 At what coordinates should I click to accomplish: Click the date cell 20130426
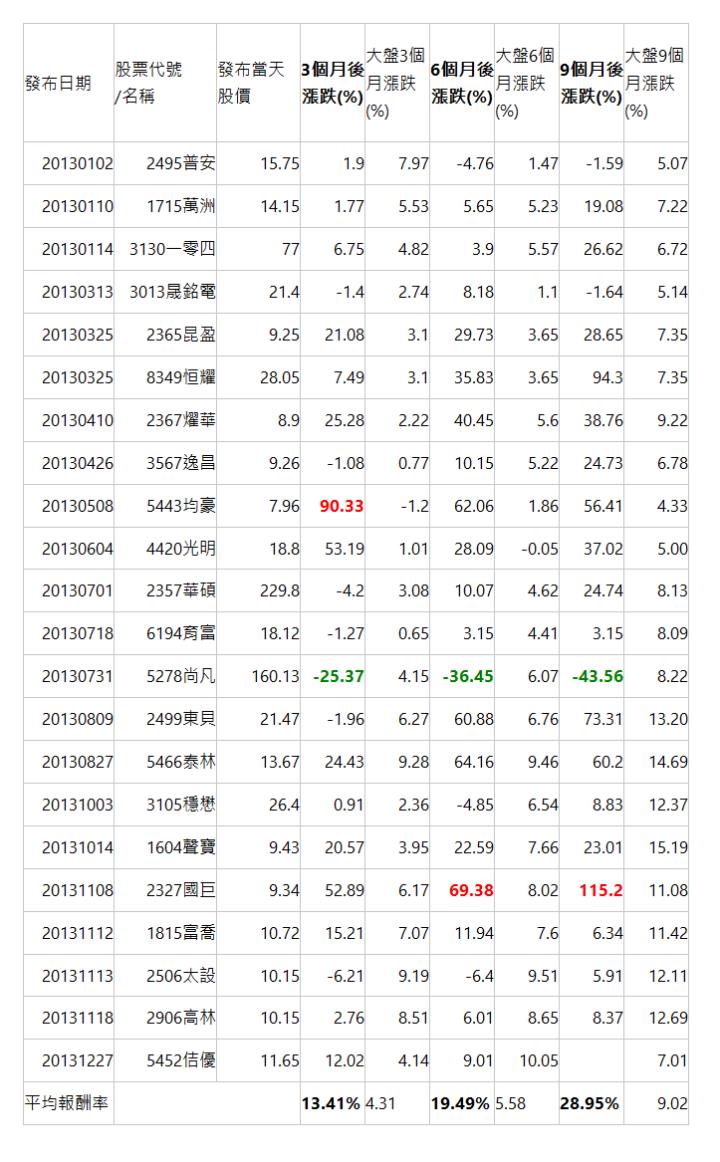(78, 463)
